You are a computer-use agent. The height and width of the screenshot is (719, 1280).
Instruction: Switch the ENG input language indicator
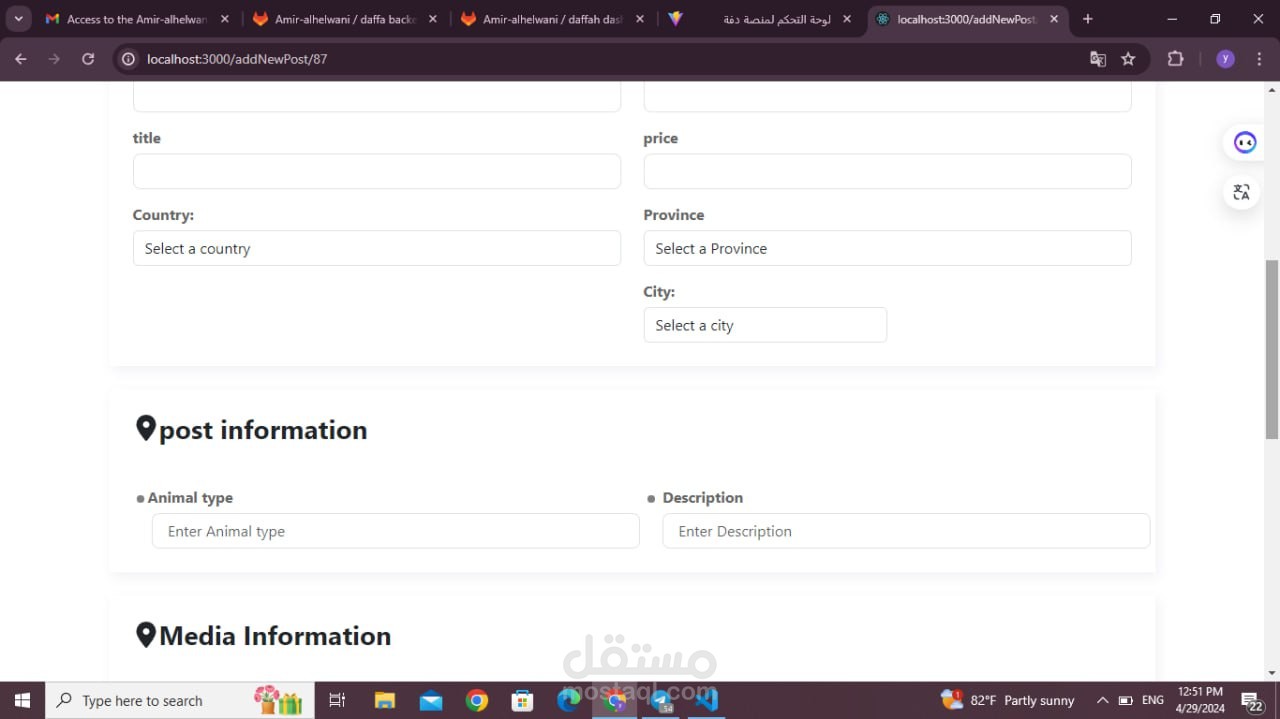[x=1153, y=700]
